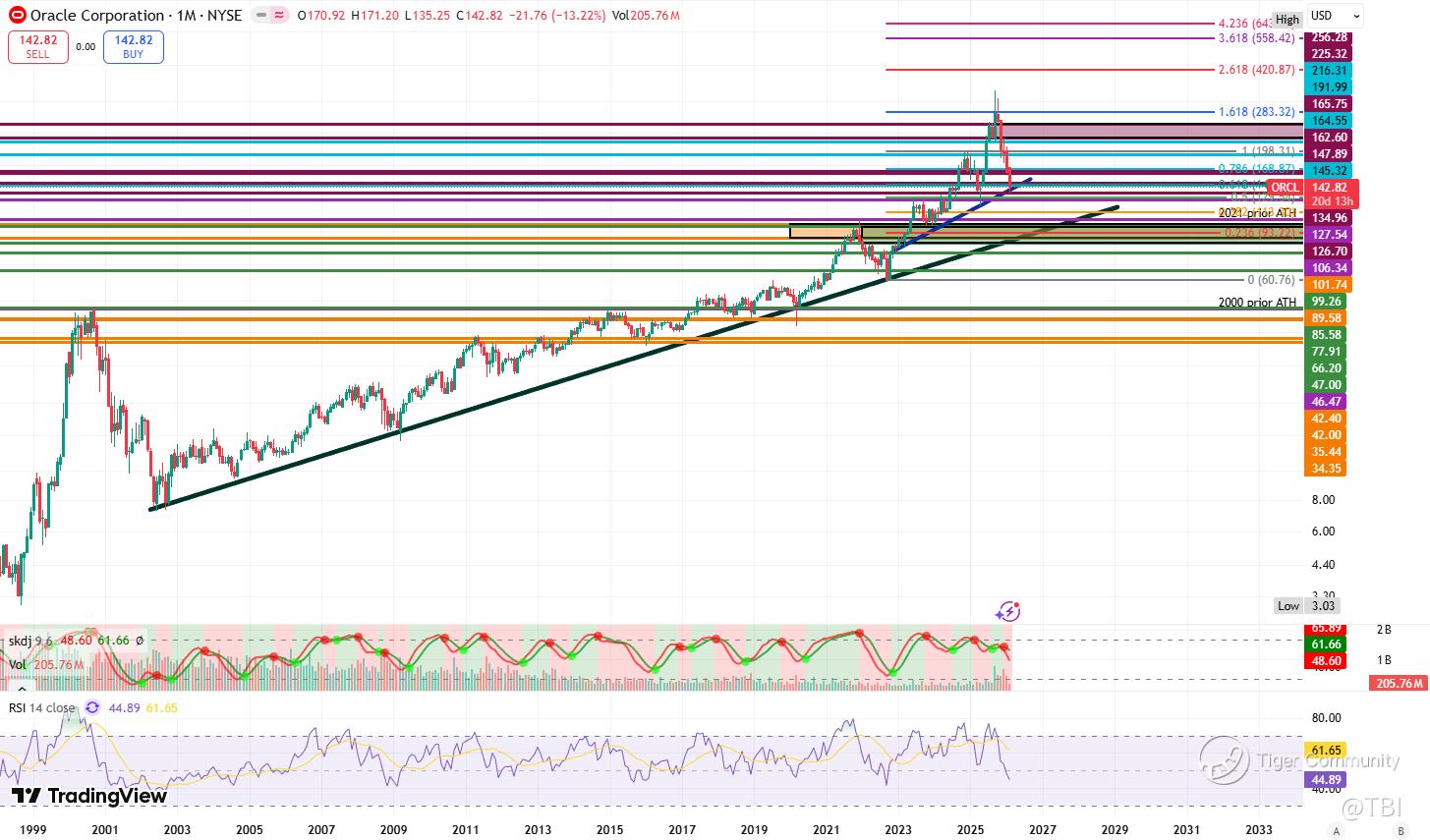
Task: Click the Vol 205.76M value in top bar
Action: pos(646,16)
